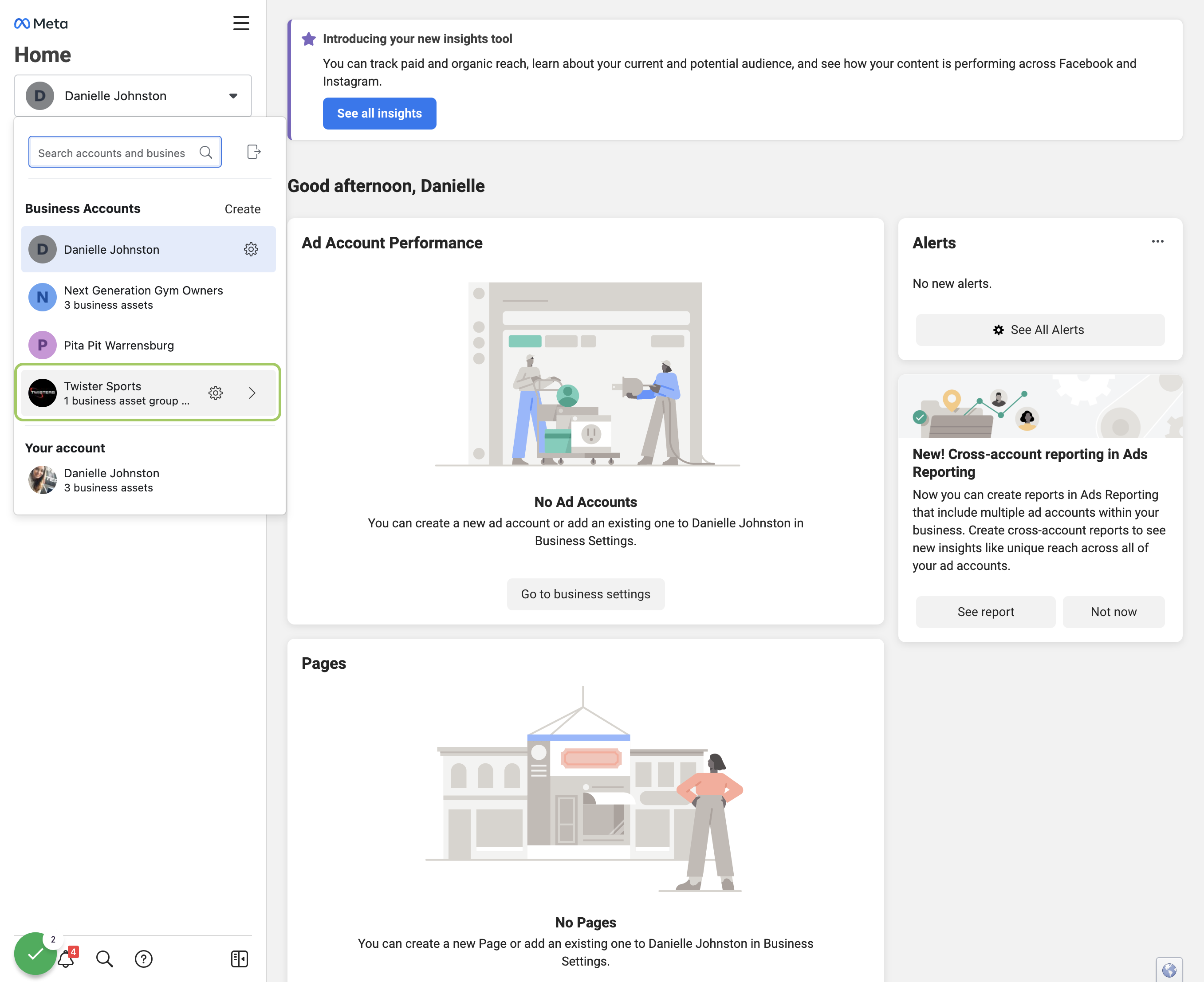Open the hamburger navigation menu
The image size is (1204, 982).
[241, 23]
